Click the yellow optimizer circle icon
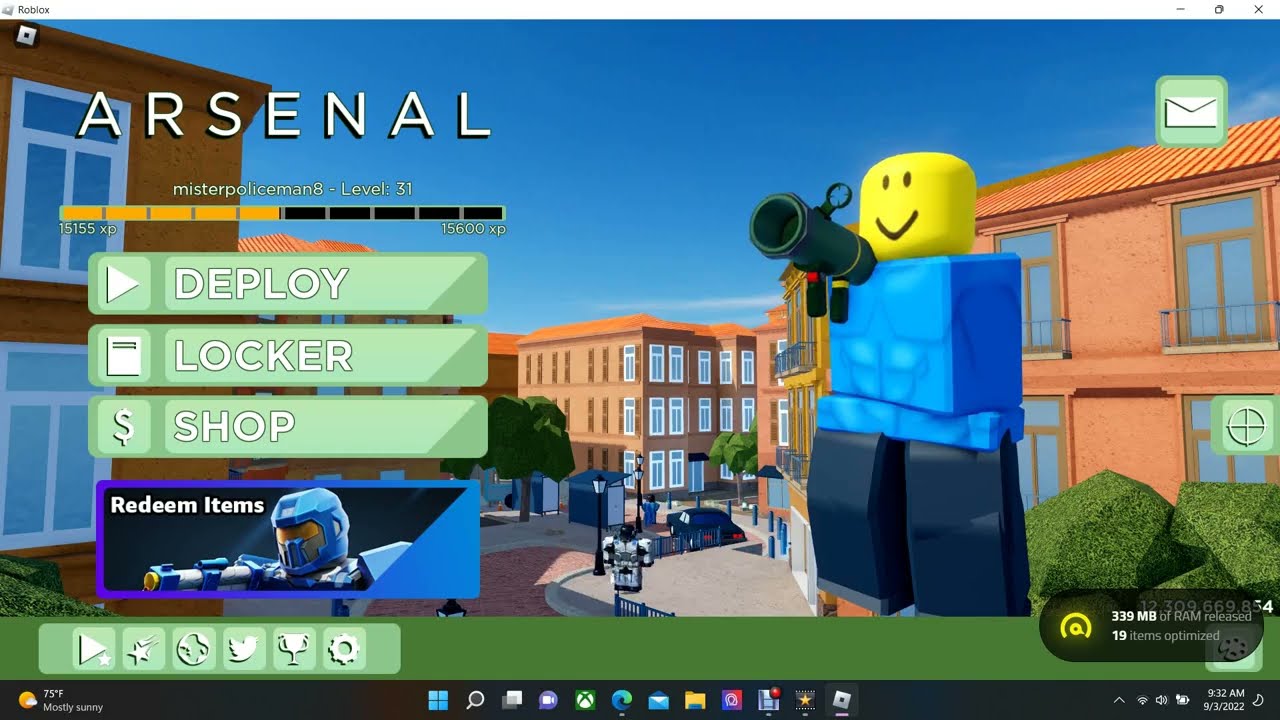The image size is (1280, 720). click(x=1076, y=627)
